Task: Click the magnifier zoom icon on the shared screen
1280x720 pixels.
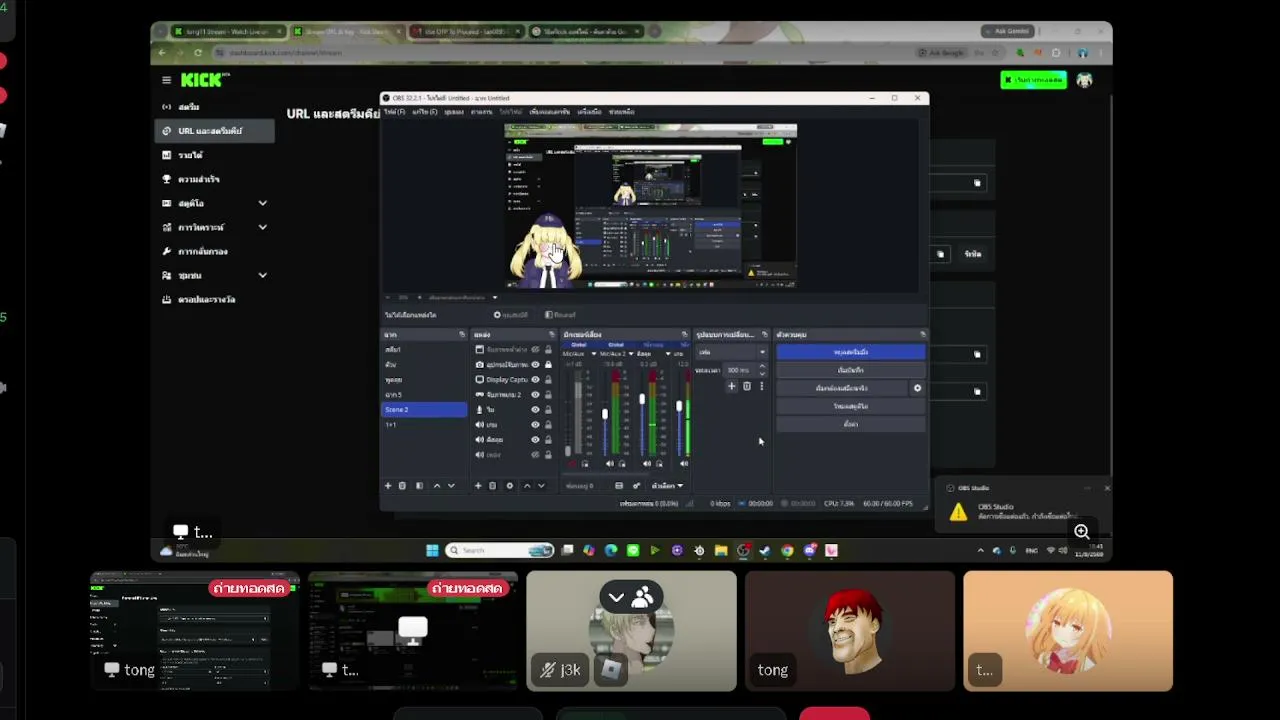Action: pyautogui.click(x=1081, y=532)
